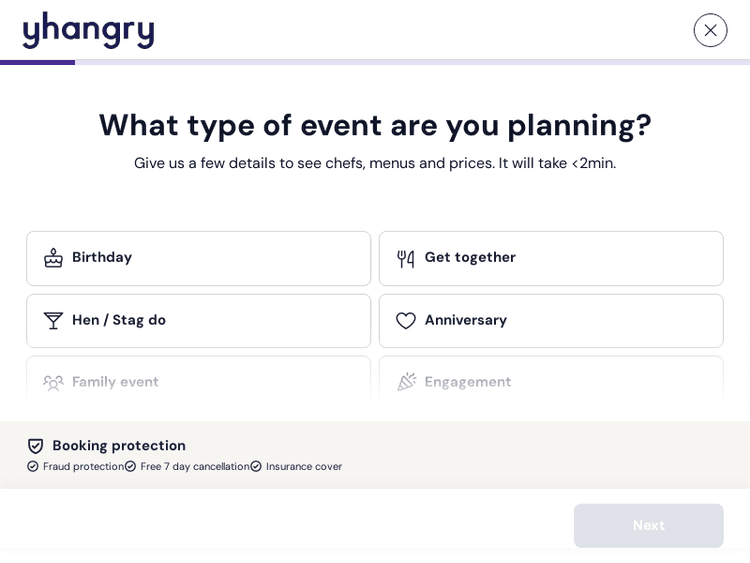Click the fork and knife icon

click(405, 258)
